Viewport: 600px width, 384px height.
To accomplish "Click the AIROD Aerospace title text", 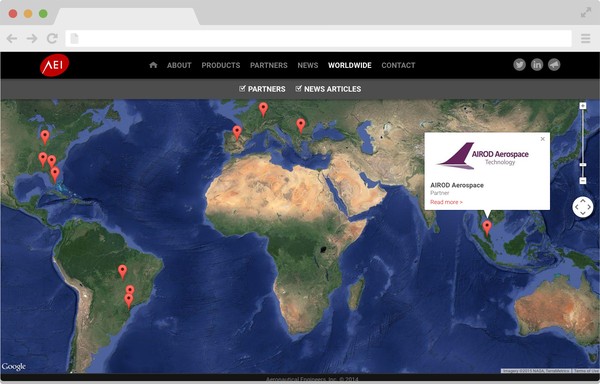I will click(x=457, y=185).
